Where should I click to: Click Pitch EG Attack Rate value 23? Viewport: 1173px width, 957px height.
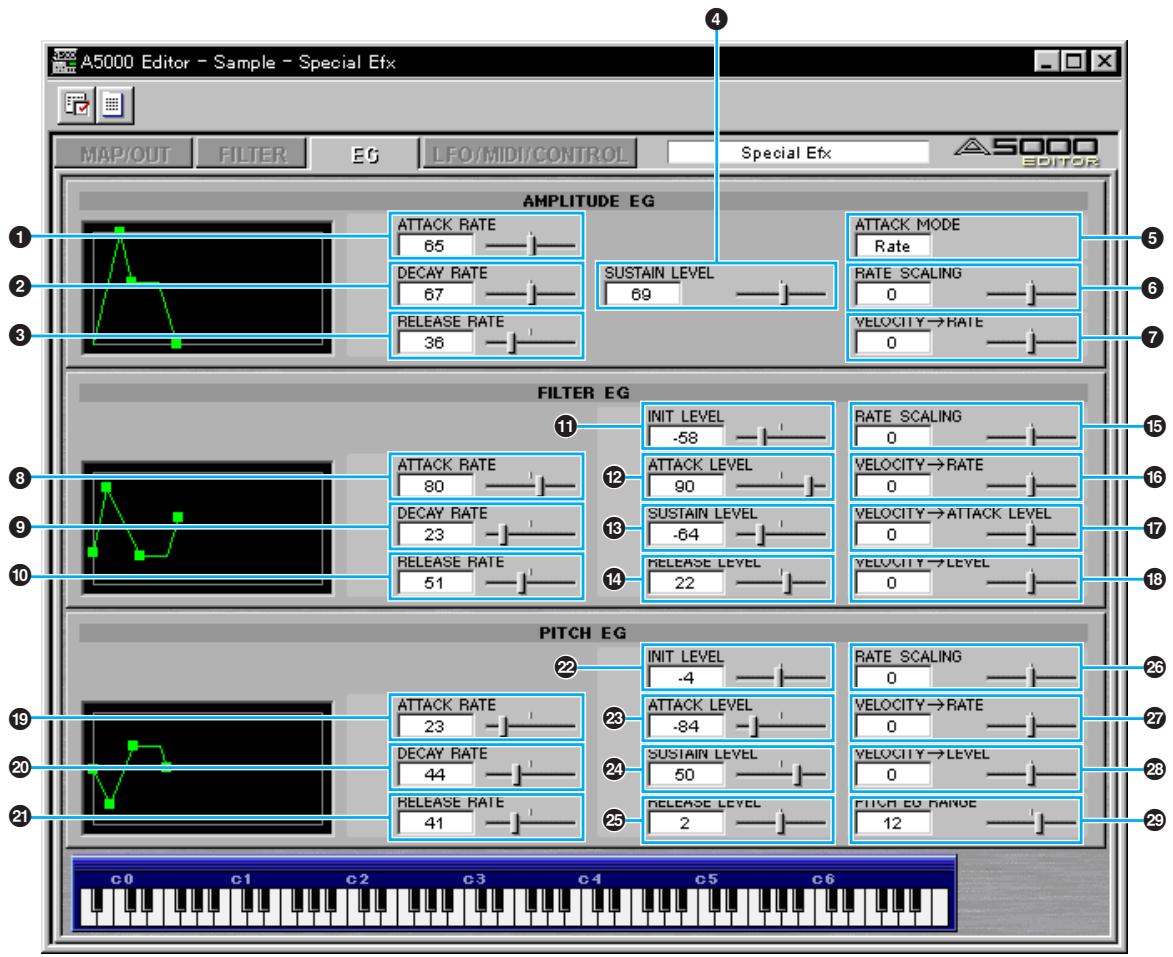tap(435, 727)
